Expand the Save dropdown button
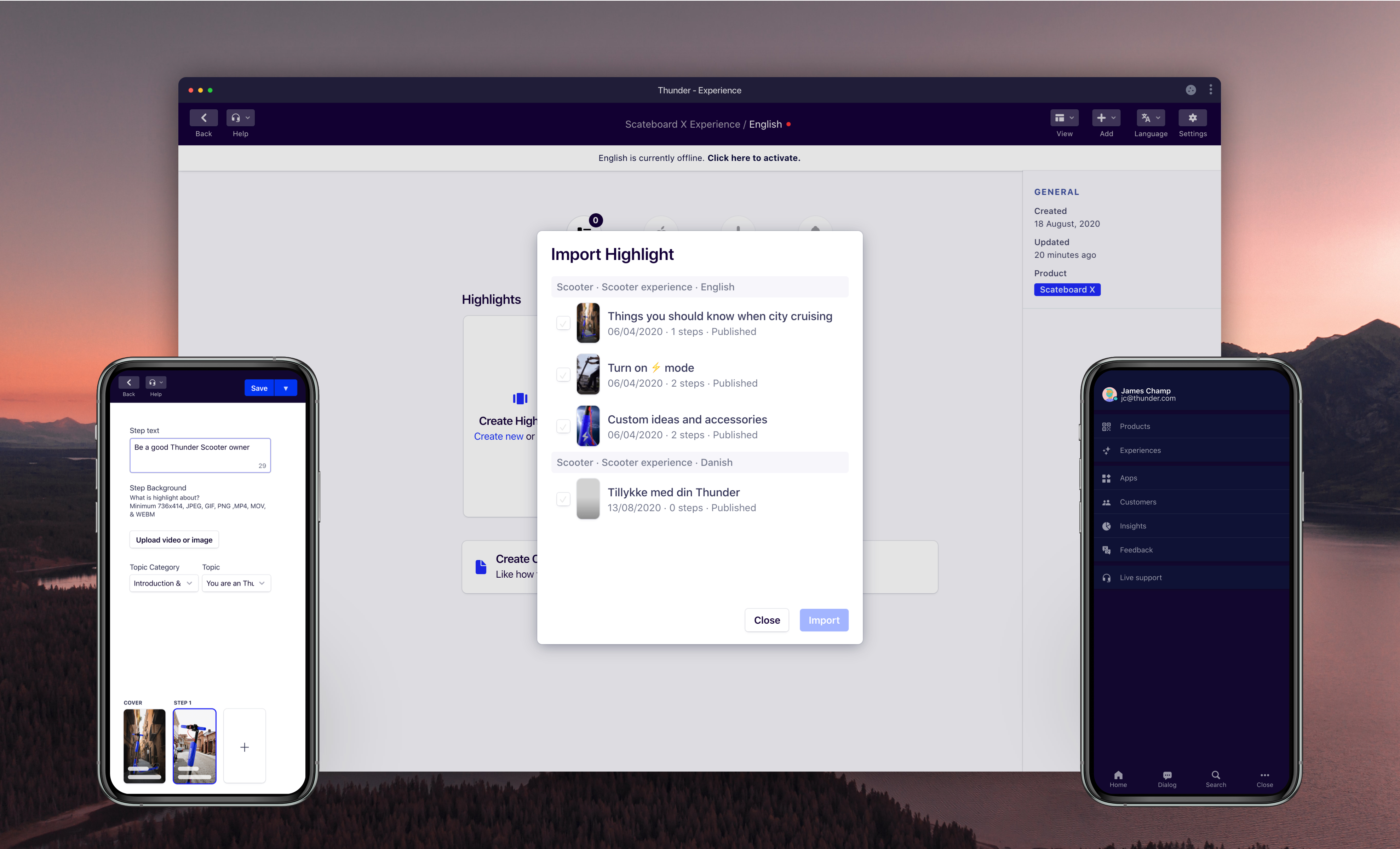Image resolution: width=1400 pixels, height=849 pixels. [x=284, y=388]
